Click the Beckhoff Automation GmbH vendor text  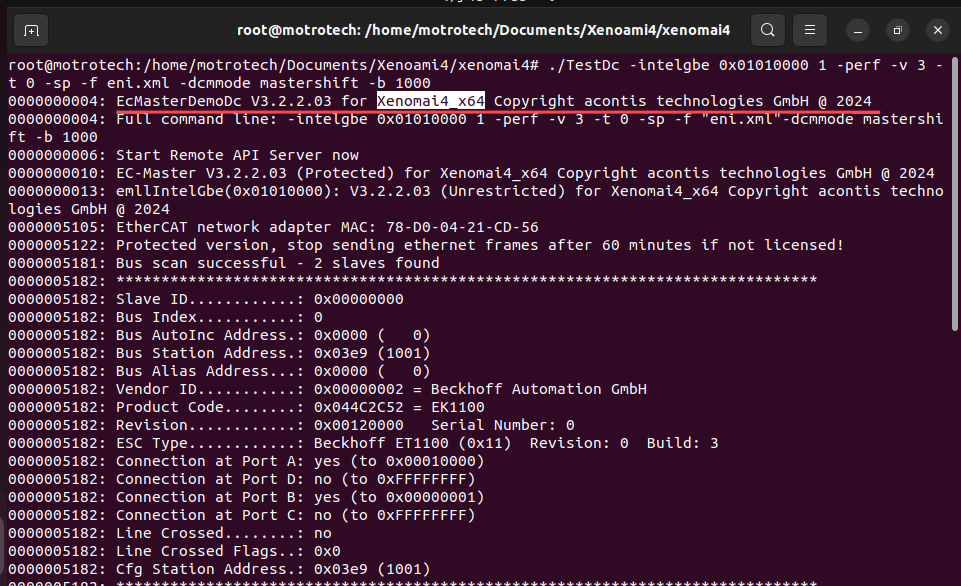pyautogui.click(x=539, y=389)
